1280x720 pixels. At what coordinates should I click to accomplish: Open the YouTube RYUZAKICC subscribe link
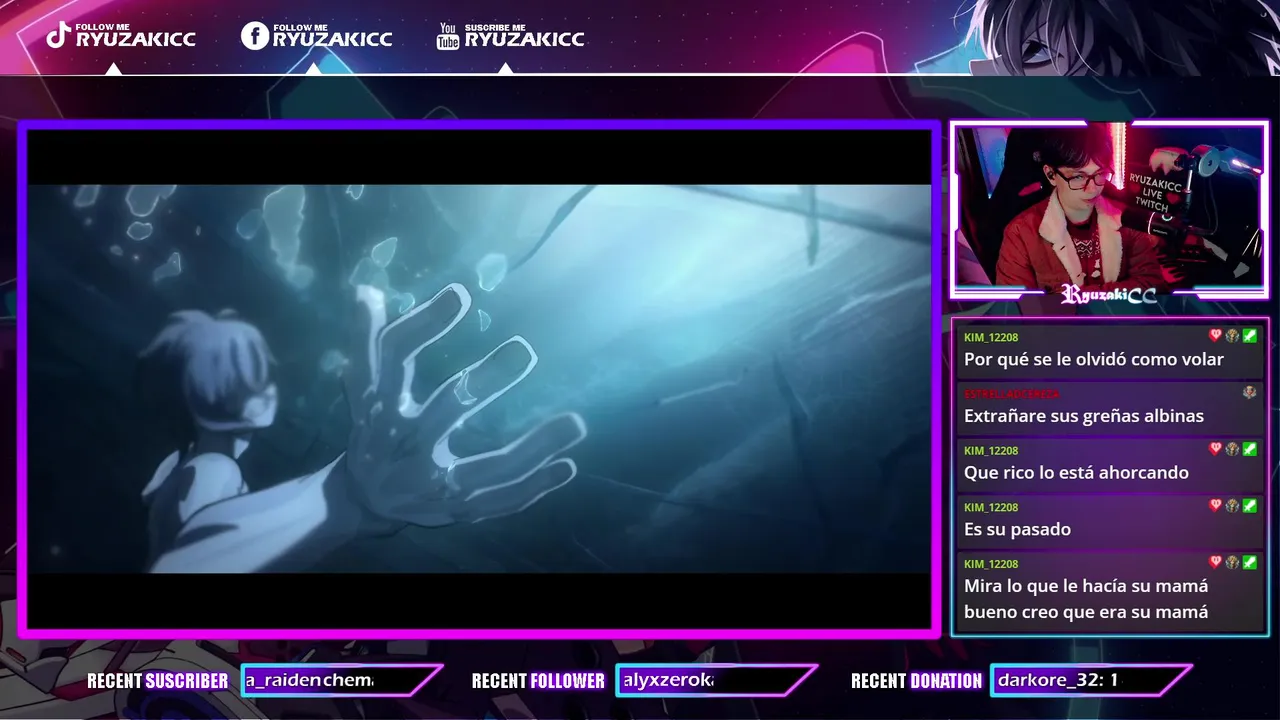(x=510, y=36)
